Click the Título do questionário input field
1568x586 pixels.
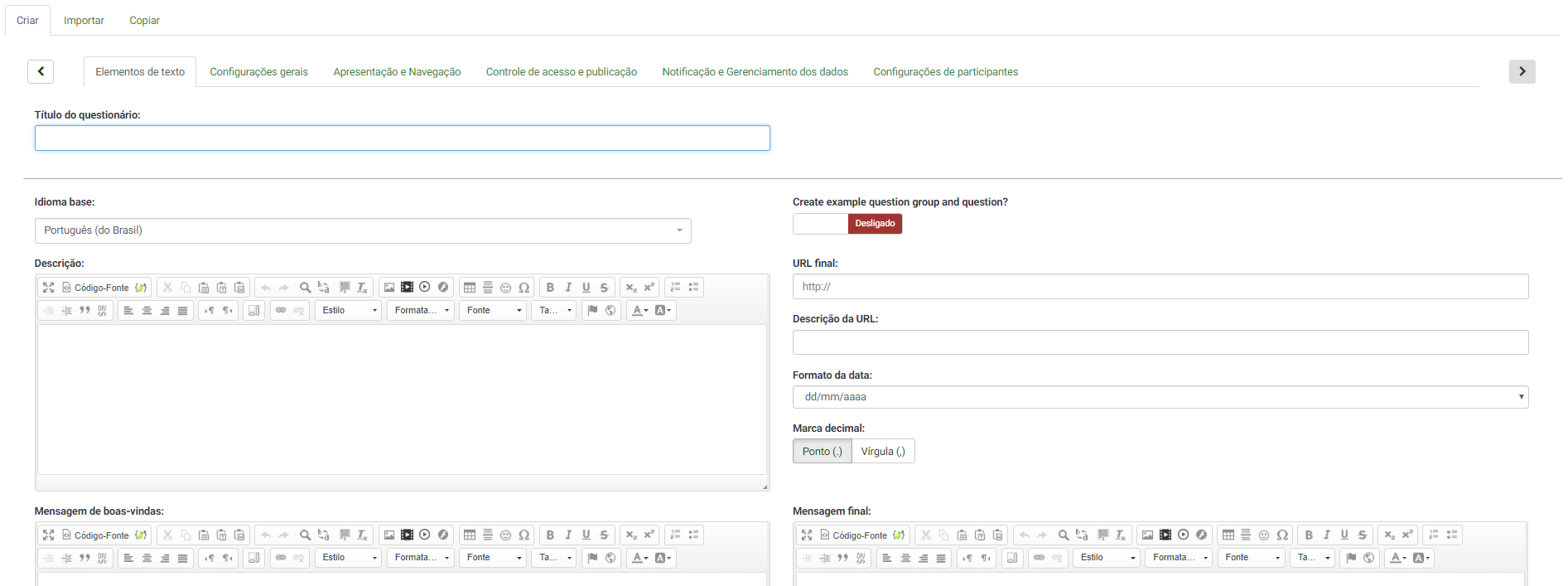[402, 138]
